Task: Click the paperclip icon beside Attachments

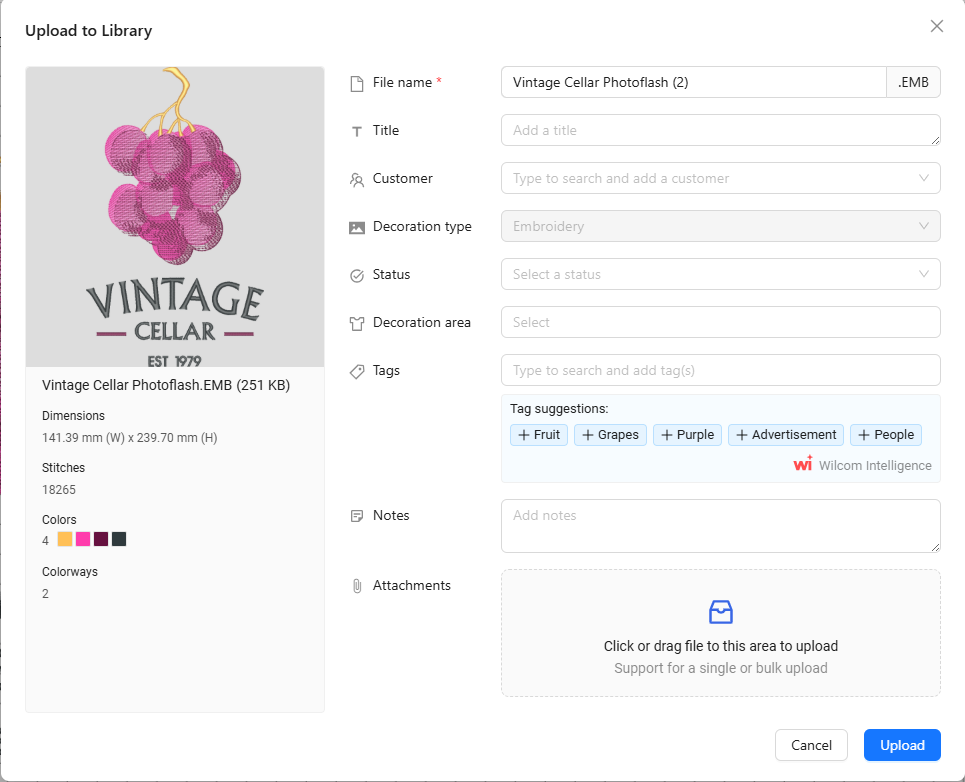Action: pos(356,586)
